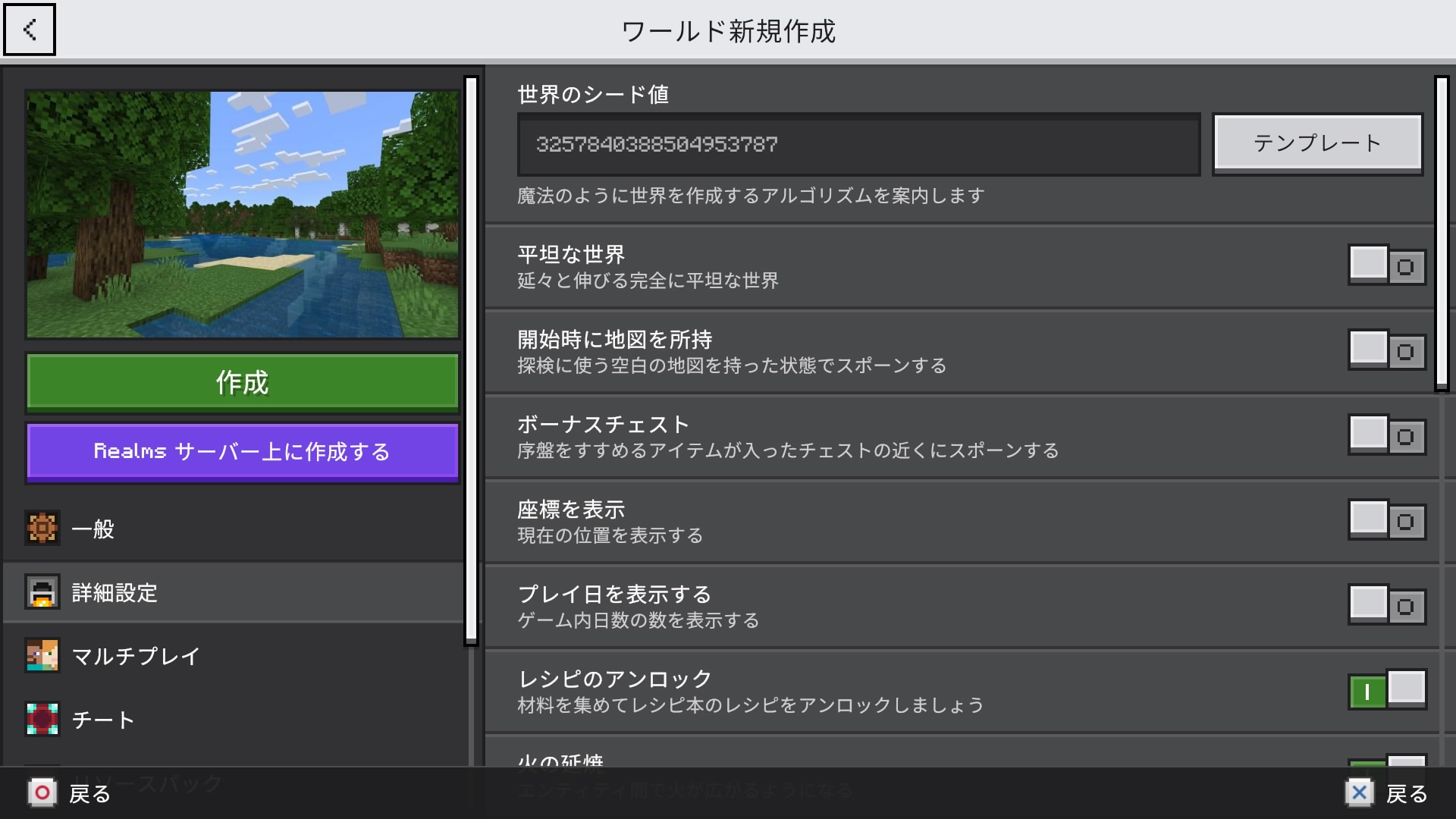Open the チート section

pyautogui.click(x=234, y=720)
